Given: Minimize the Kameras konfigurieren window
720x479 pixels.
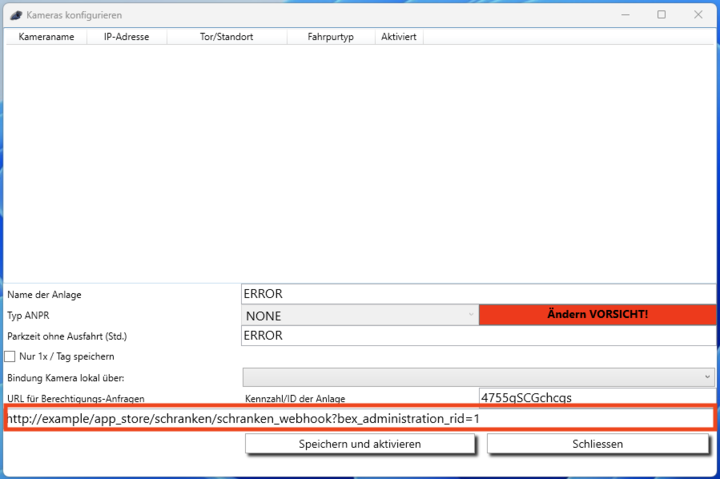Looking at the screenshot, I should pos(625,15).
